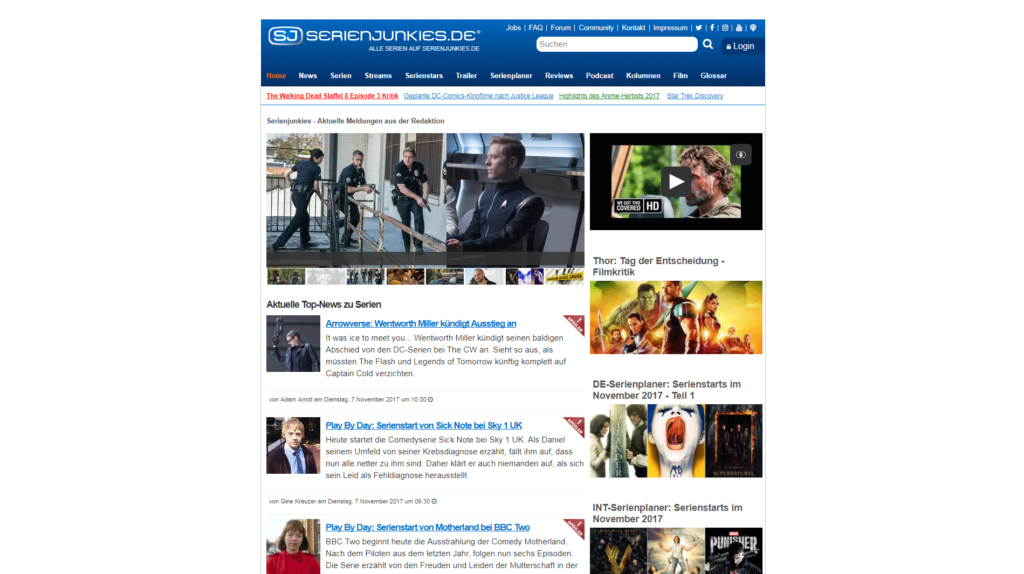Open the Serien menu item
This screenshot has height=574, width=1024.
click(341, 76)
